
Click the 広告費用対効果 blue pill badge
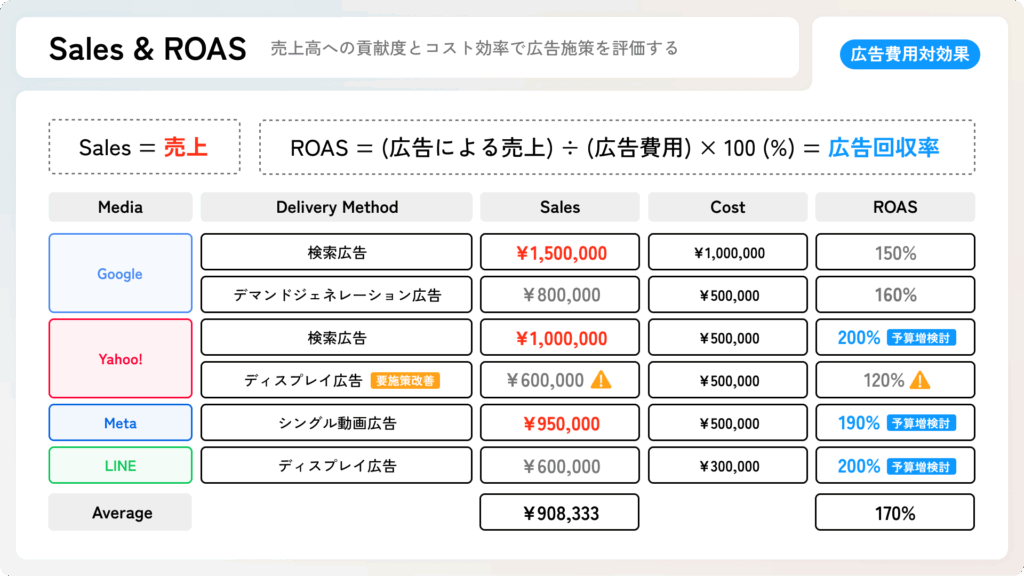pyautogui.click(x=910, y=54)
